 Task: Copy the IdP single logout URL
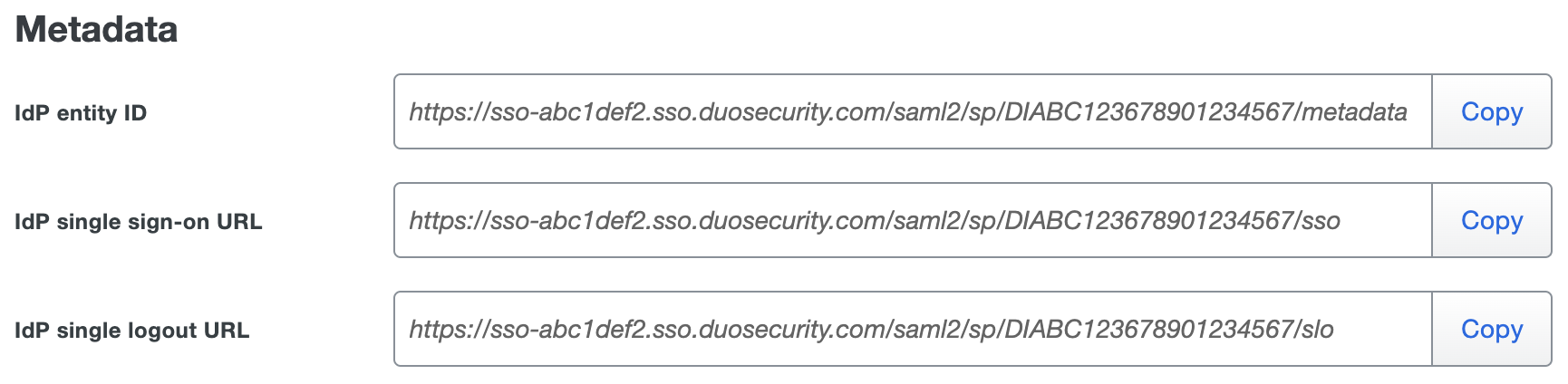pos(1491,330)
